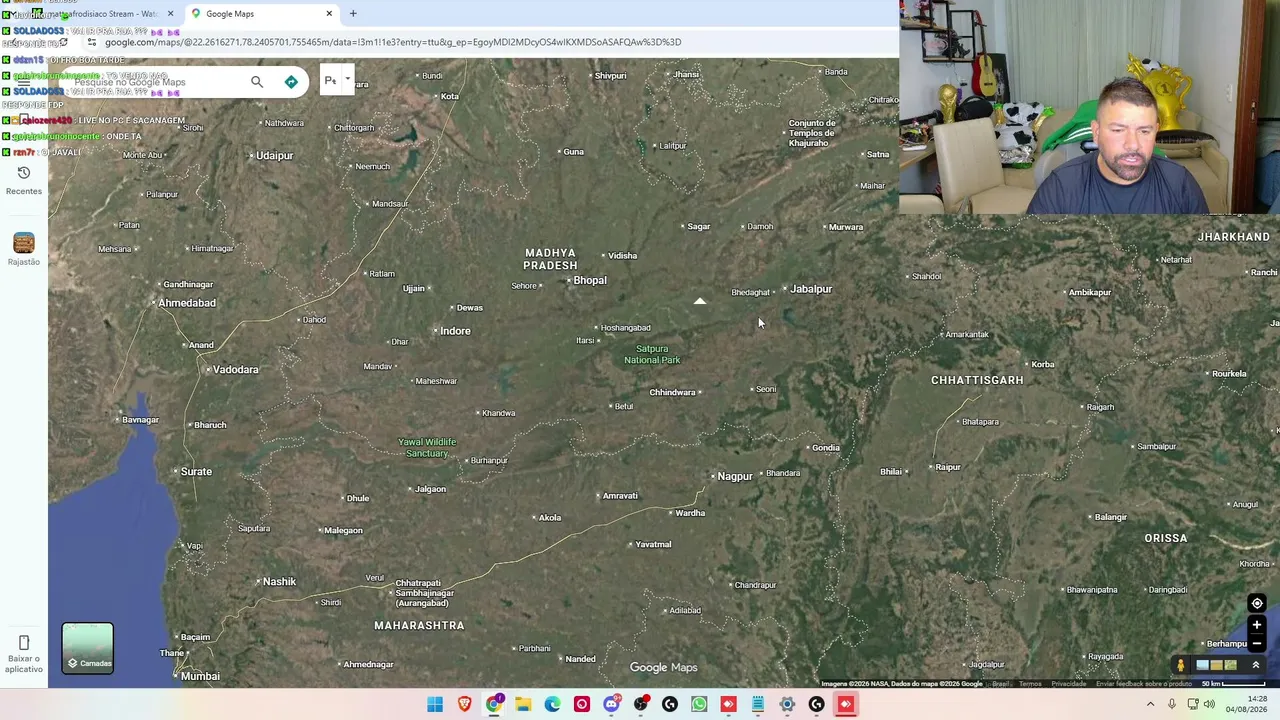The width and height of the screenshot is (1280, 720).
Task: Zoom out on the map
Action: click(1257, 644)
